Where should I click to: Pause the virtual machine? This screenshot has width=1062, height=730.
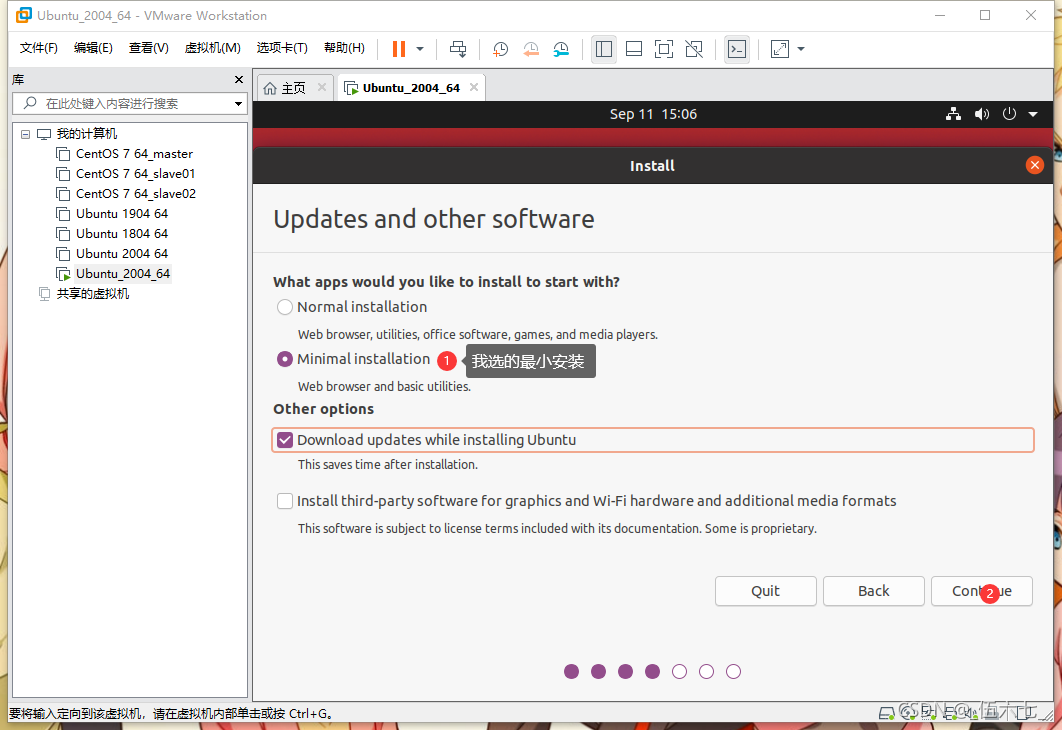399,49
